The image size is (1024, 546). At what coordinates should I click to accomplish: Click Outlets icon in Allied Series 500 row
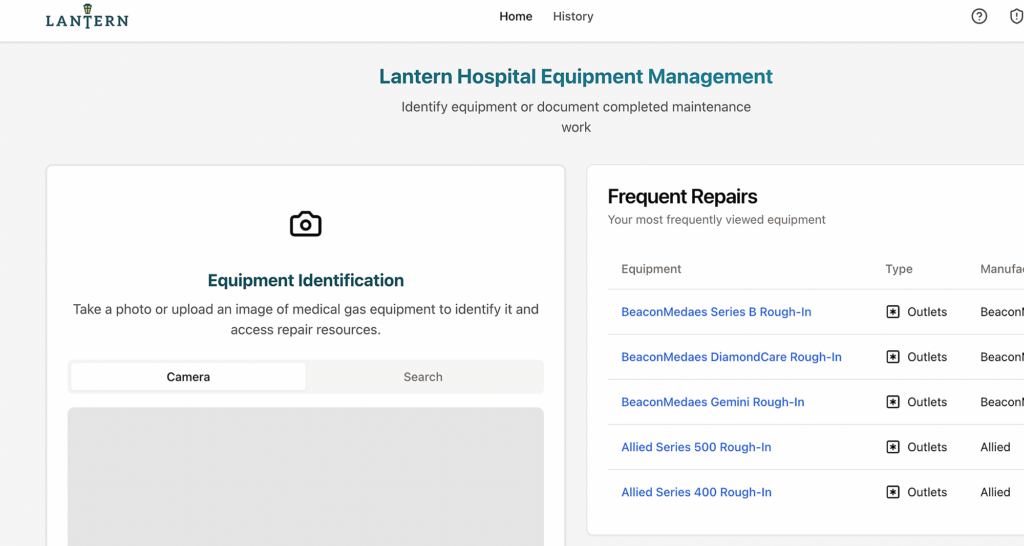[x=893, y=447]
